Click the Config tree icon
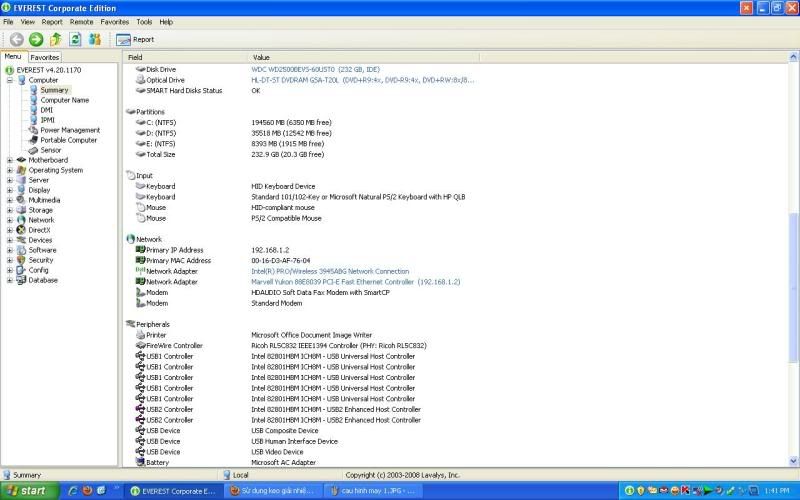This screenshot has width=800, height=500. (21, 270)
